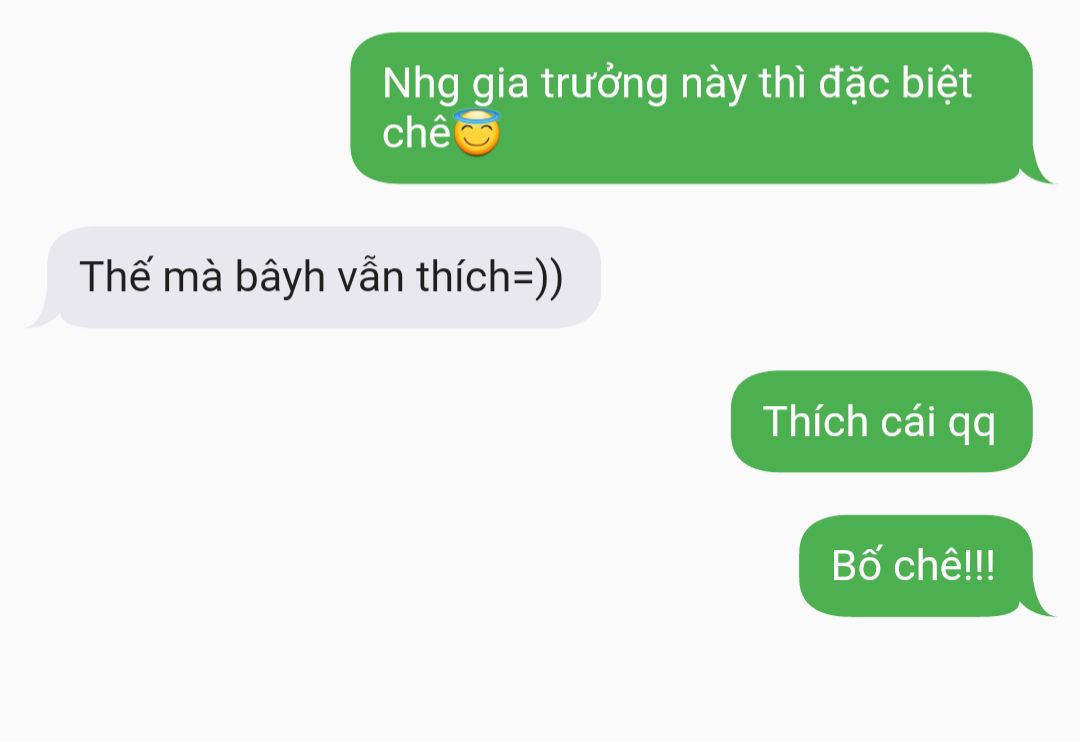
Task: Tap the word 'bâyh' in the gray bubble
Action: 280,277
